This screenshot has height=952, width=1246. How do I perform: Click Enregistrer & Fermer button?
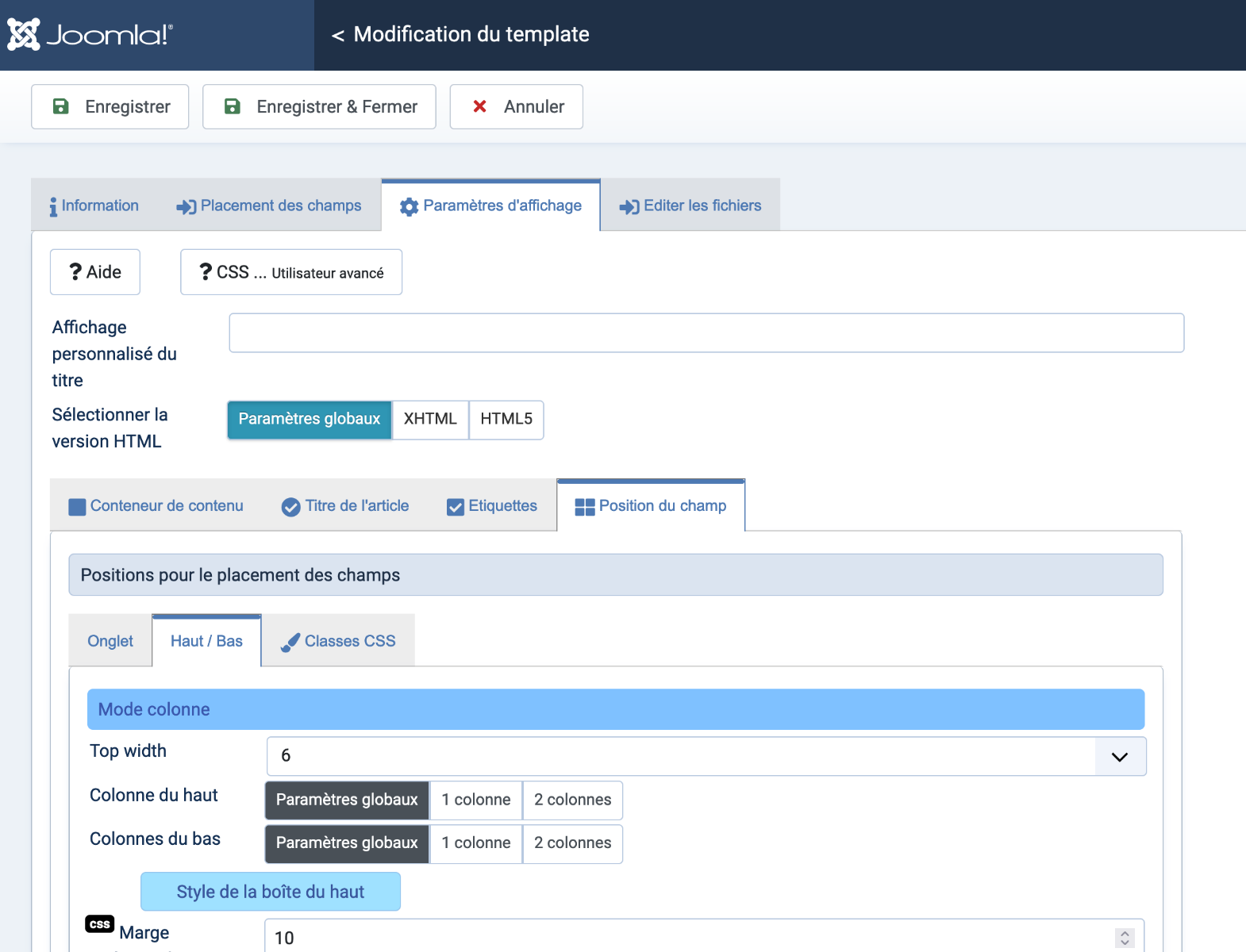click(x=319, y=106)
